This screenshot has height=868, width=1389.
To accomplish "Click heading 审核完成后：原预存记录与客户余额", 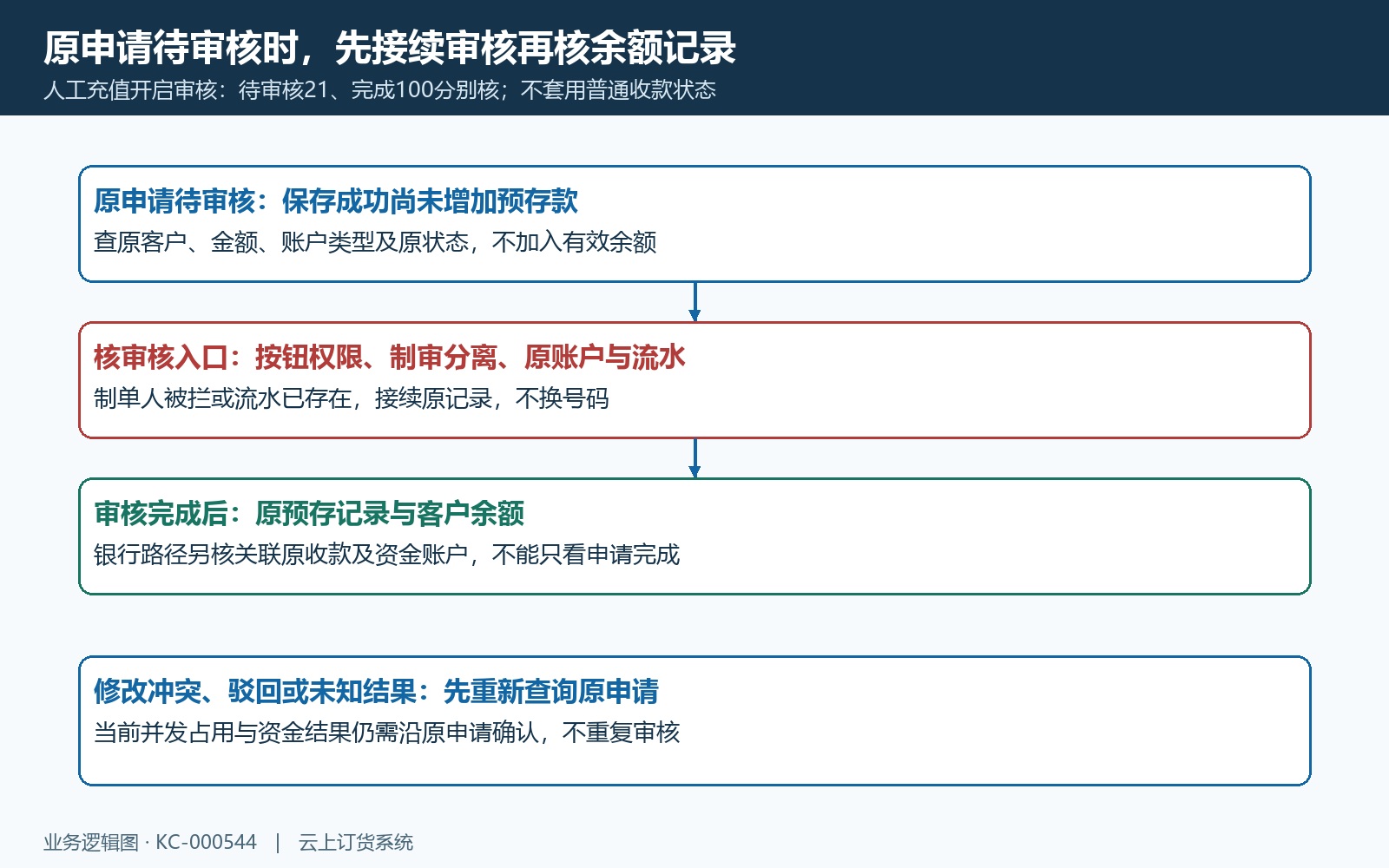I will [x=309, y=514].
